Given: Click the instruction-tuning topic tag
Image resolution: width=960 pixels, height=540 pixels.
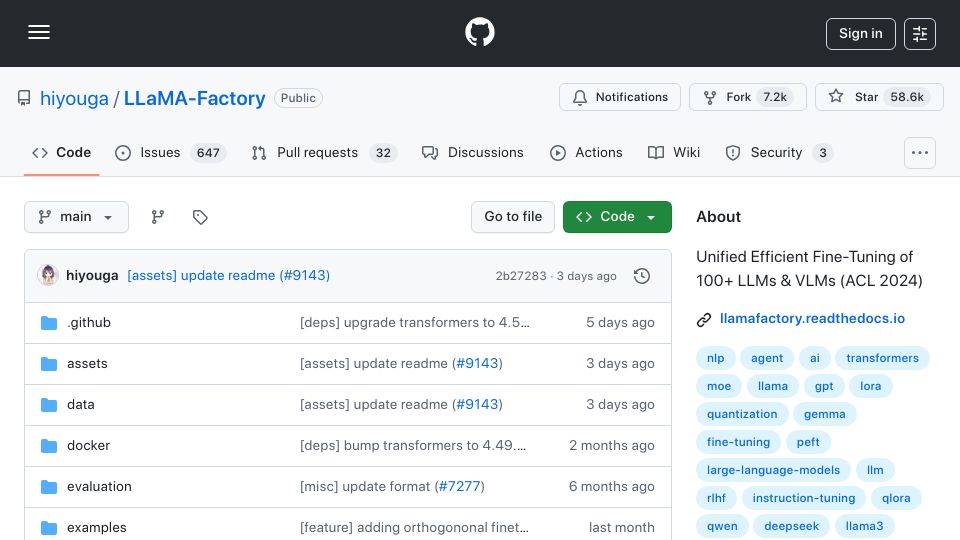Looking at the screenshot, I should (803, 498).
